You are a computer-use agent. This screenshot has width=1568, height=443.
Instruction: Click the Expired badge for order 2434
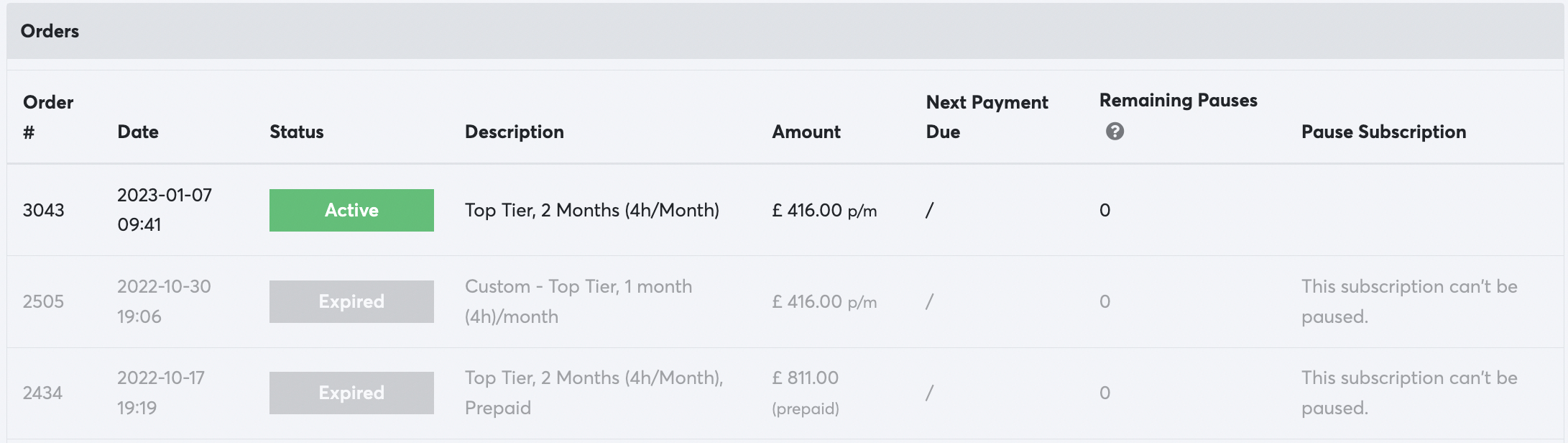351,393
